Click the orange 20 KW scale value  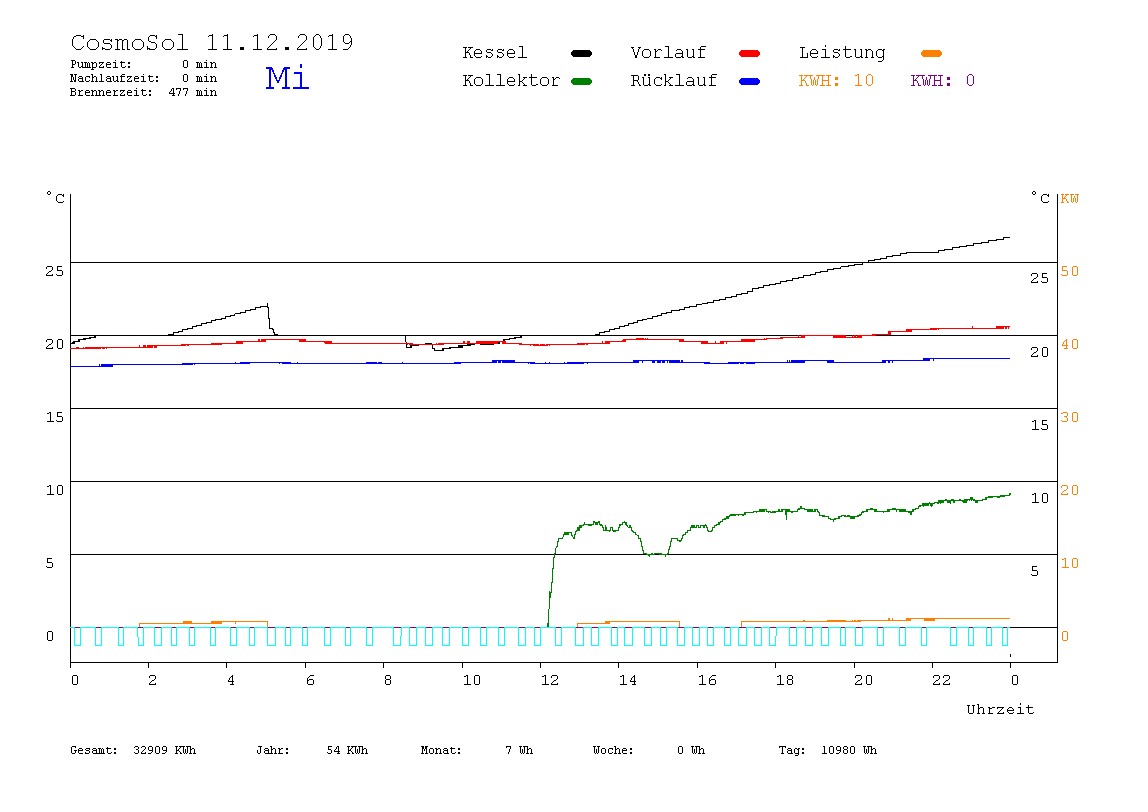(1070, 491)
